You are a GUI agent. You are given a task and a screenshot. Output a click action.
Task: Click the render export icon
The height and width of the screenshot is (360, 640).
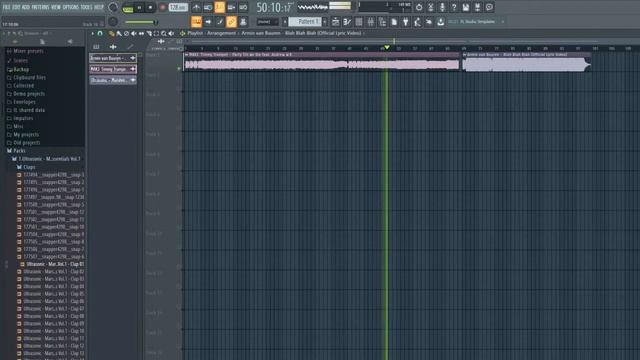pos(478,7)
